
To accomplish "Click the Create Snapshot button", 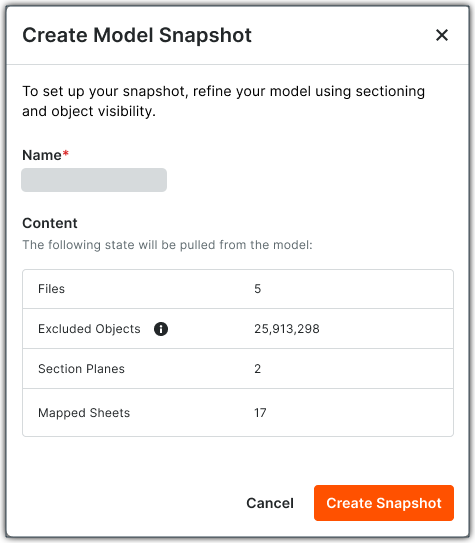I will 384,503.
